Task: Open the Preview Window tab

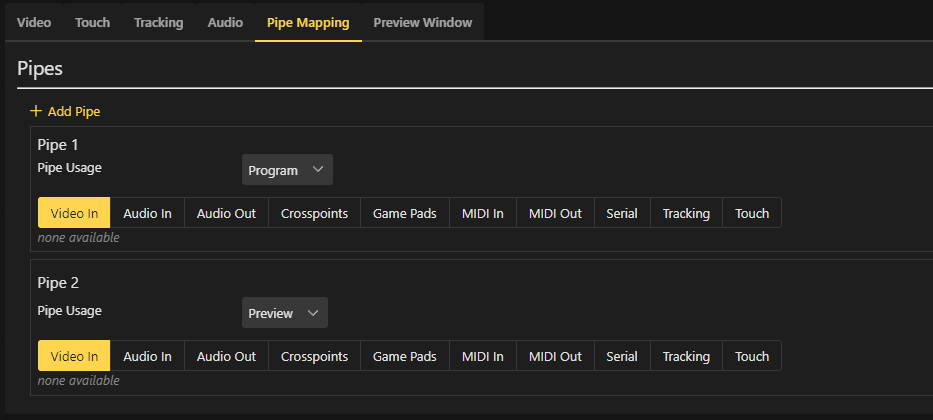Action: pyautogui.click(x=422, y=22)
